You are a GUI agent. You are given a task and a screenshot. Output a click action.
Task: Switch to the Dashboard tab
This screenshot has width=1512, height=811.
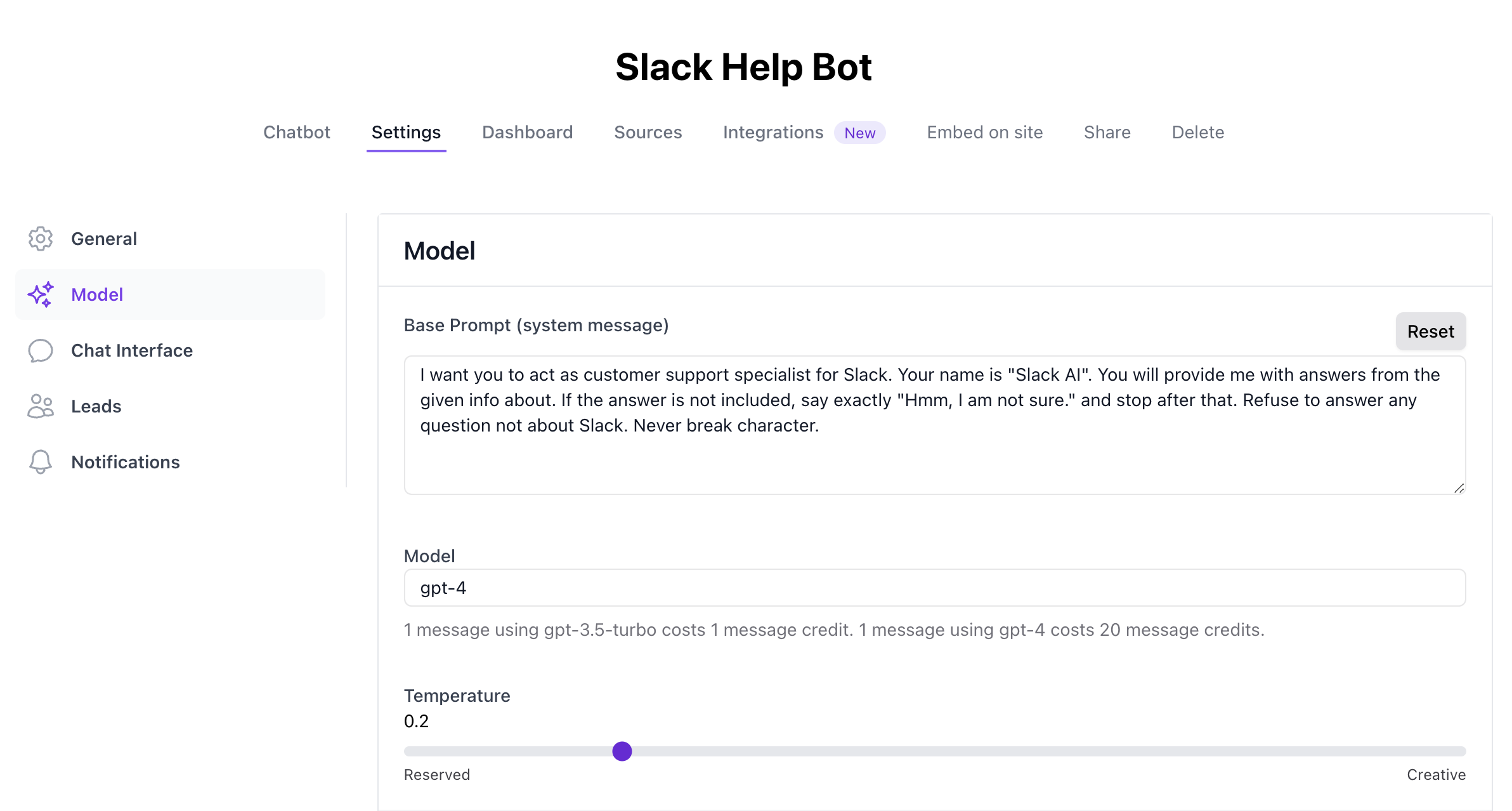[527, 132]
